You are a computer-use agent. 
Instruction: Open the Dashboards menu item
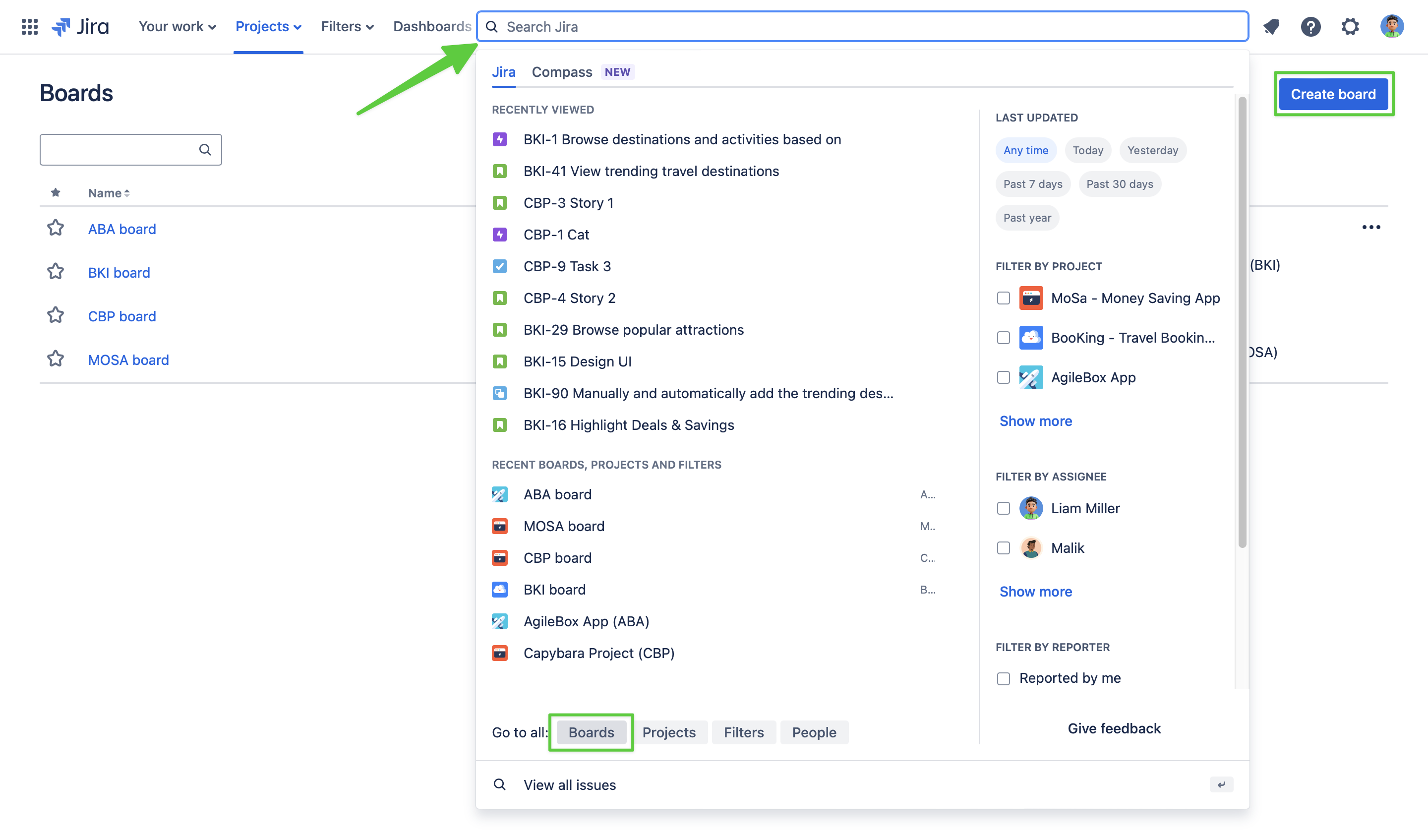(432, 27)
